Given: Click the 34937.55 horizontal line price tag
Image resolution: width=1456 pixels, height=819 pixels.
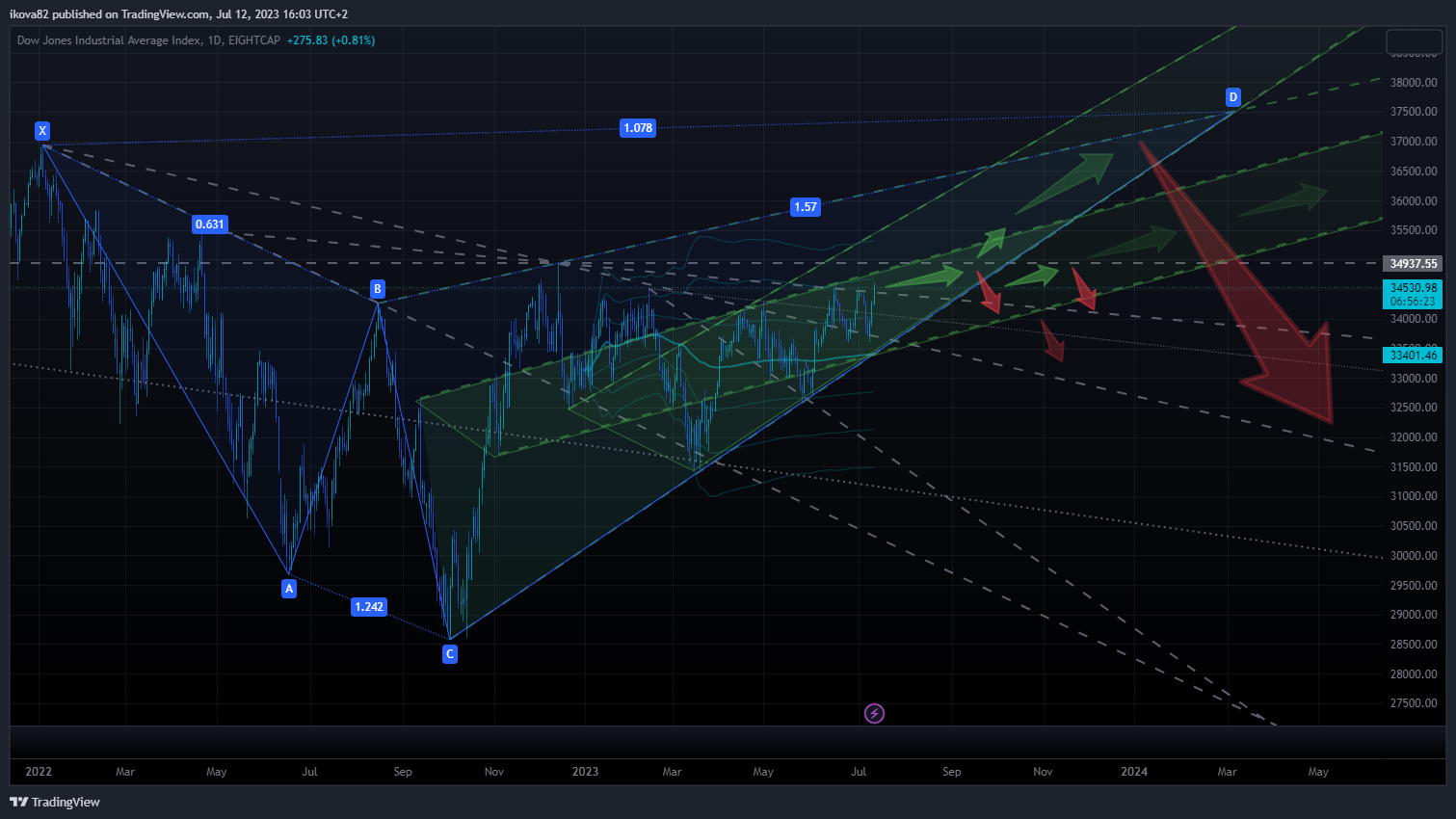Looking at the screenshot, I should 1413,264.
